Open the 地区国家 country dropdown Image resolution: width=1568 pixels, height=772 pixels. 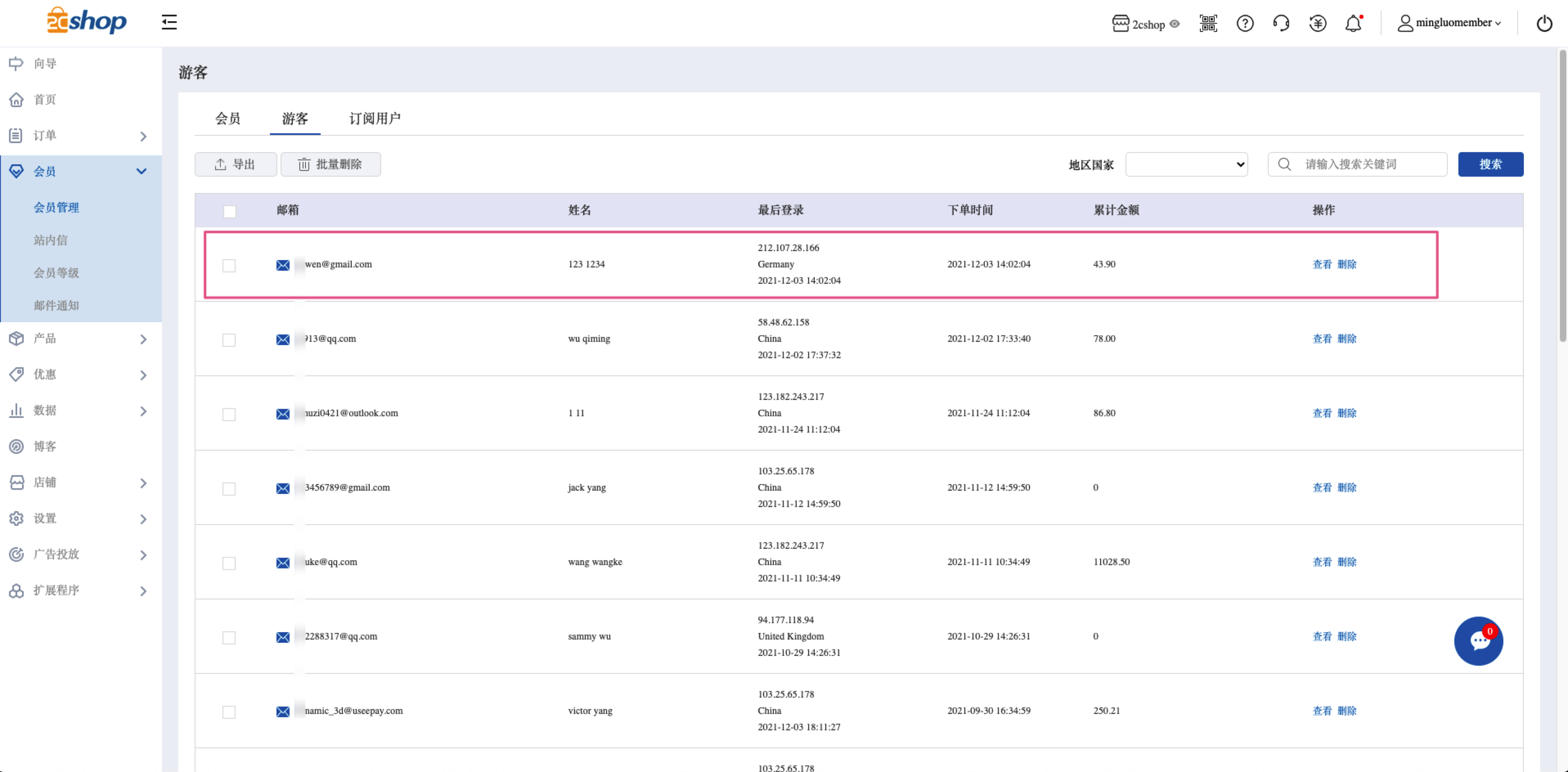[1186, 164]
